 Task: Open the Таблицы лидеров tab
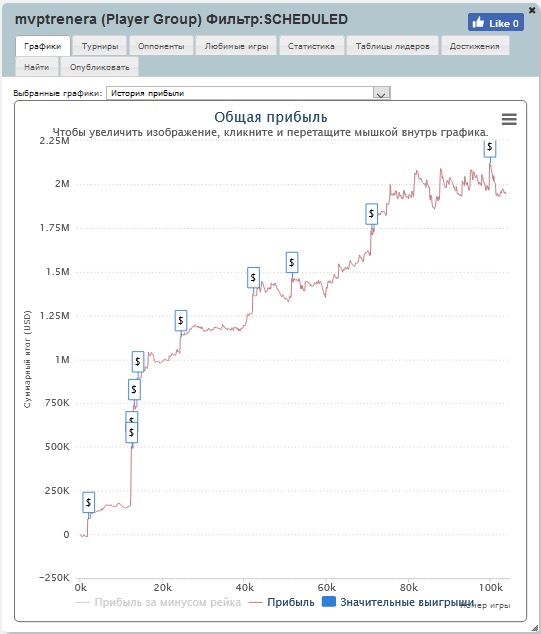(393, 46)
